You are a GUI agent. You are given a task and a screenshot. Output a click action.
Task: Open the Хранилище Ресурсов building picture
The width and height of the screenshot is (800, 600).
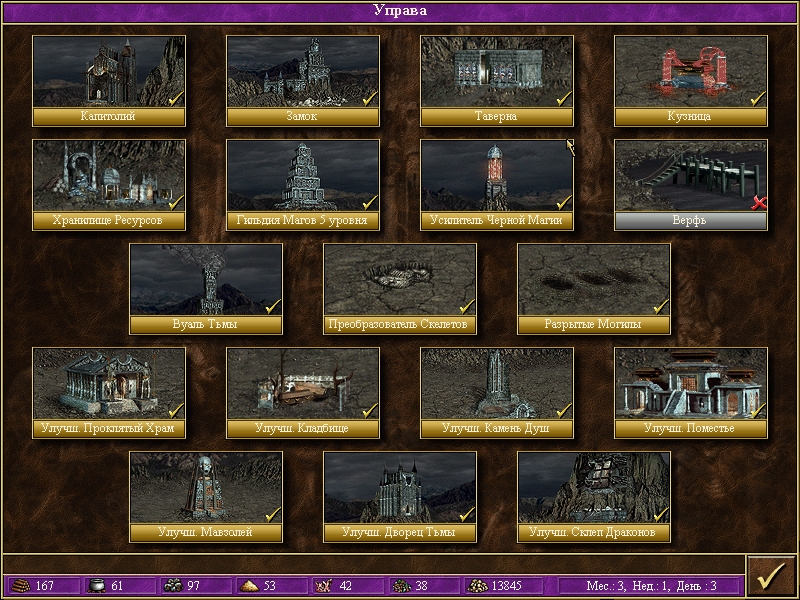click(x=109, y=176)
